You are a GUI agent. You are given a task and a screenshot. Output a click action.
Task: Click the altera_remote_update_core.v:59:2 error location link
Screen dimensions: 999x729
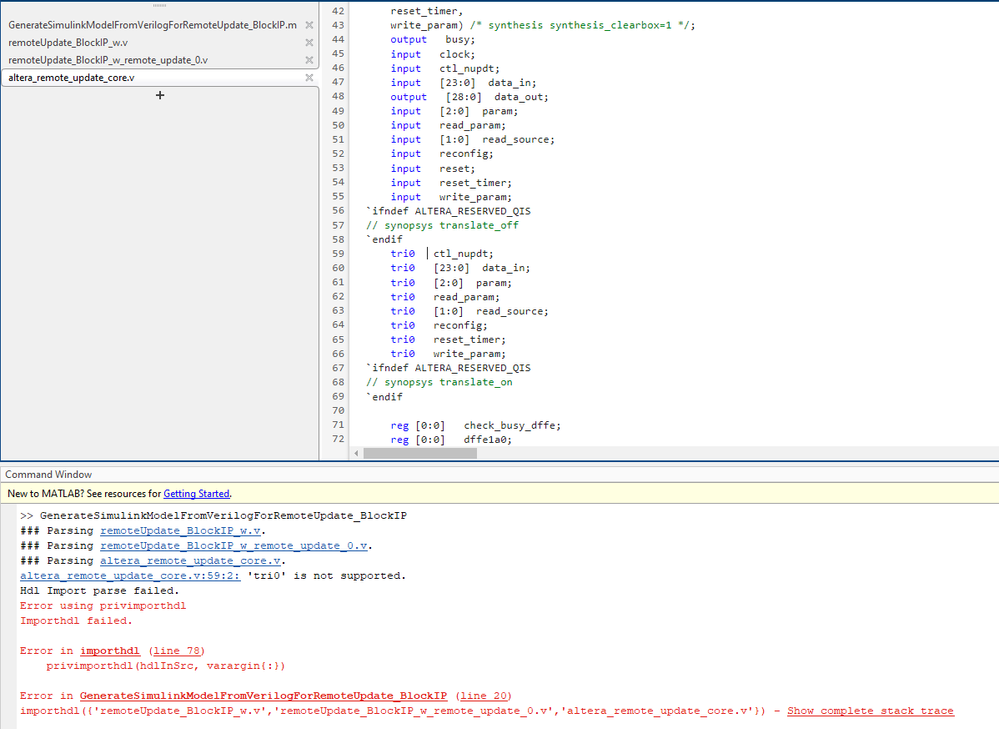pyautogui.click(x=129, y=576)
